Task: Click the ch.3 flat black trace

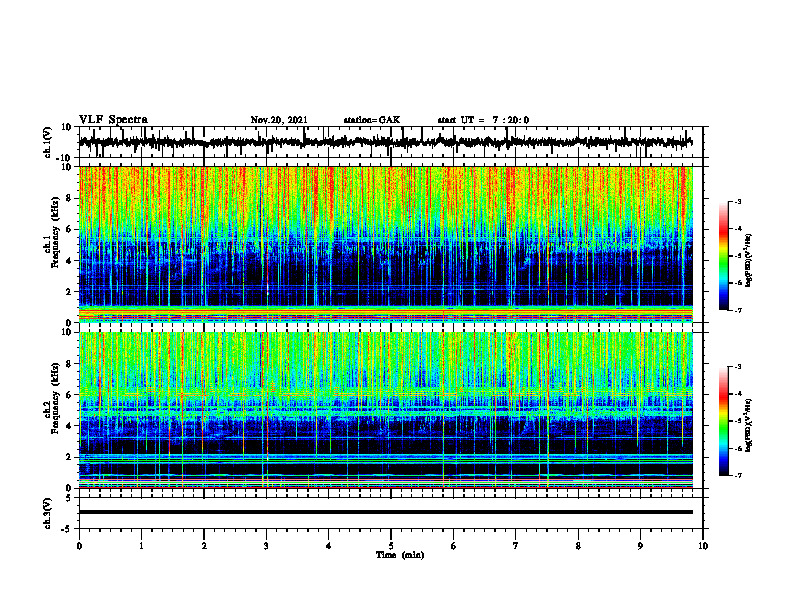Action: pyautogui.click(x=385, y=512)
